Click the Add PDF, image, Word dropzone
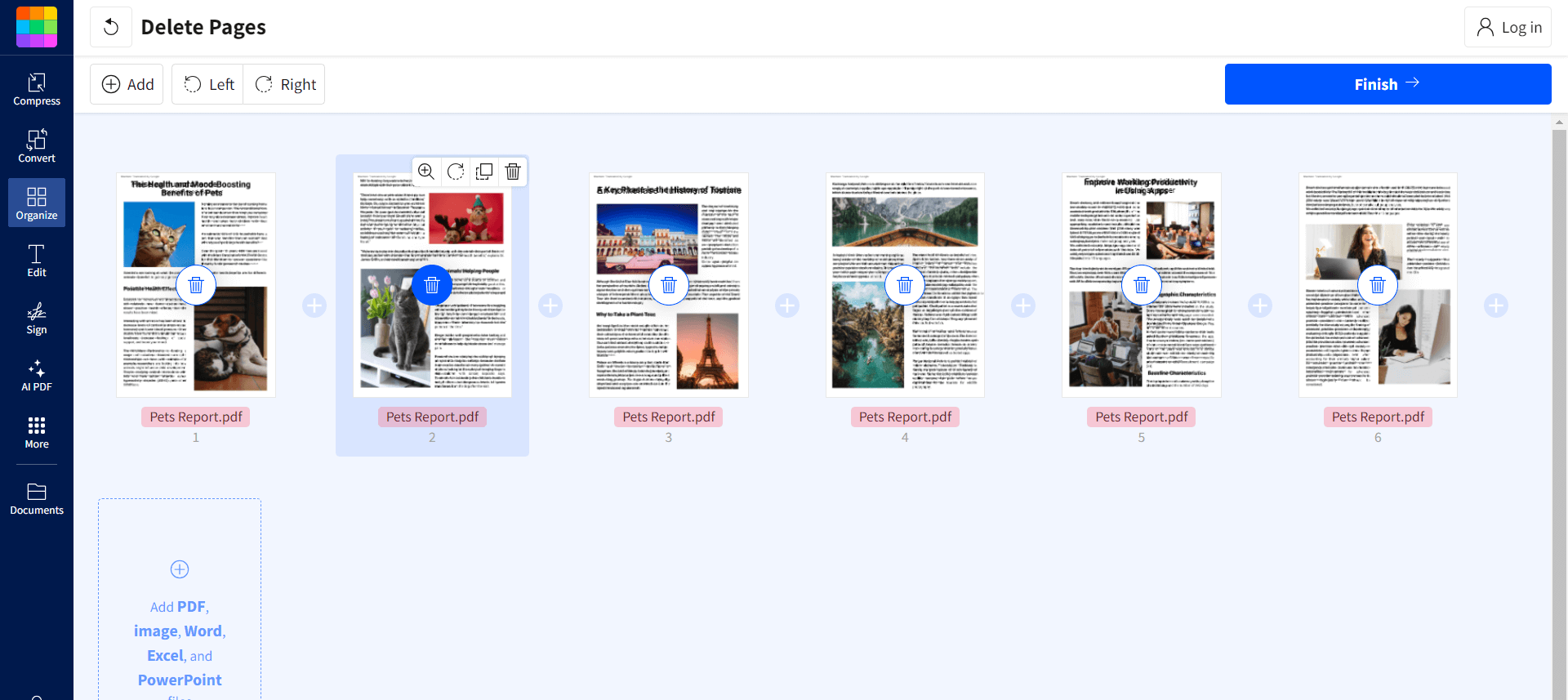 180,600
